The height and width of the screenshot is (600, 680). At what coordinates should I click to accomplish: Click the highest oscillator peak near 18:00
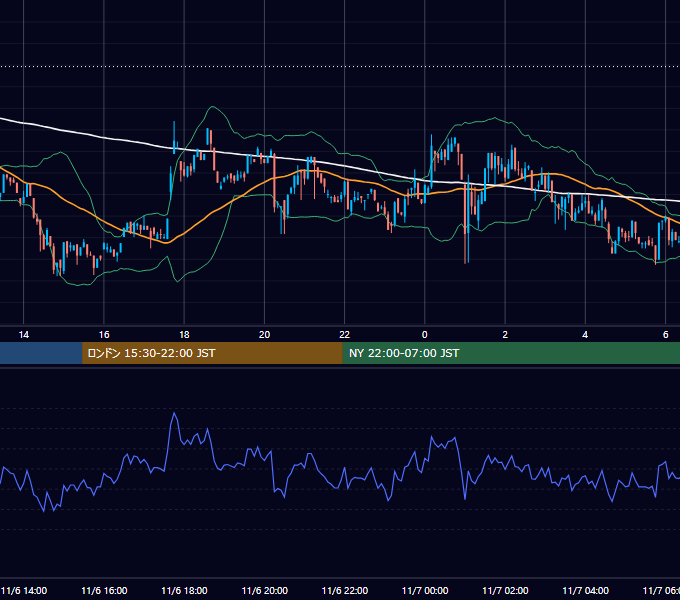click(174, 413)
